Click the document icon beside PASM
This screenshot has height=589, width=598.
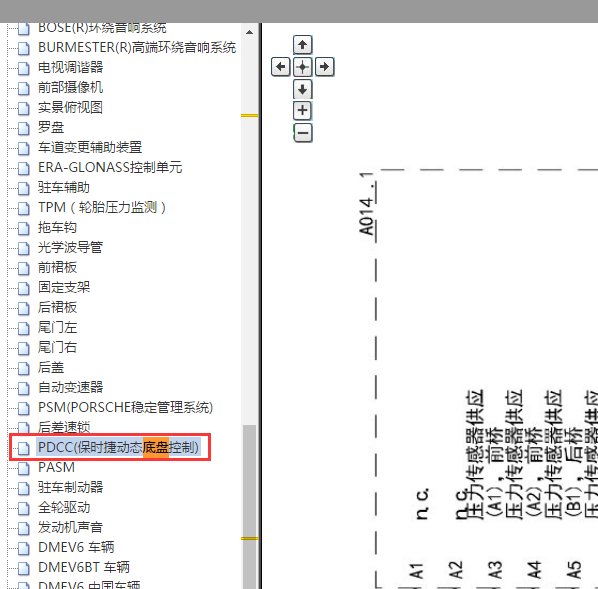coord(24,468)
